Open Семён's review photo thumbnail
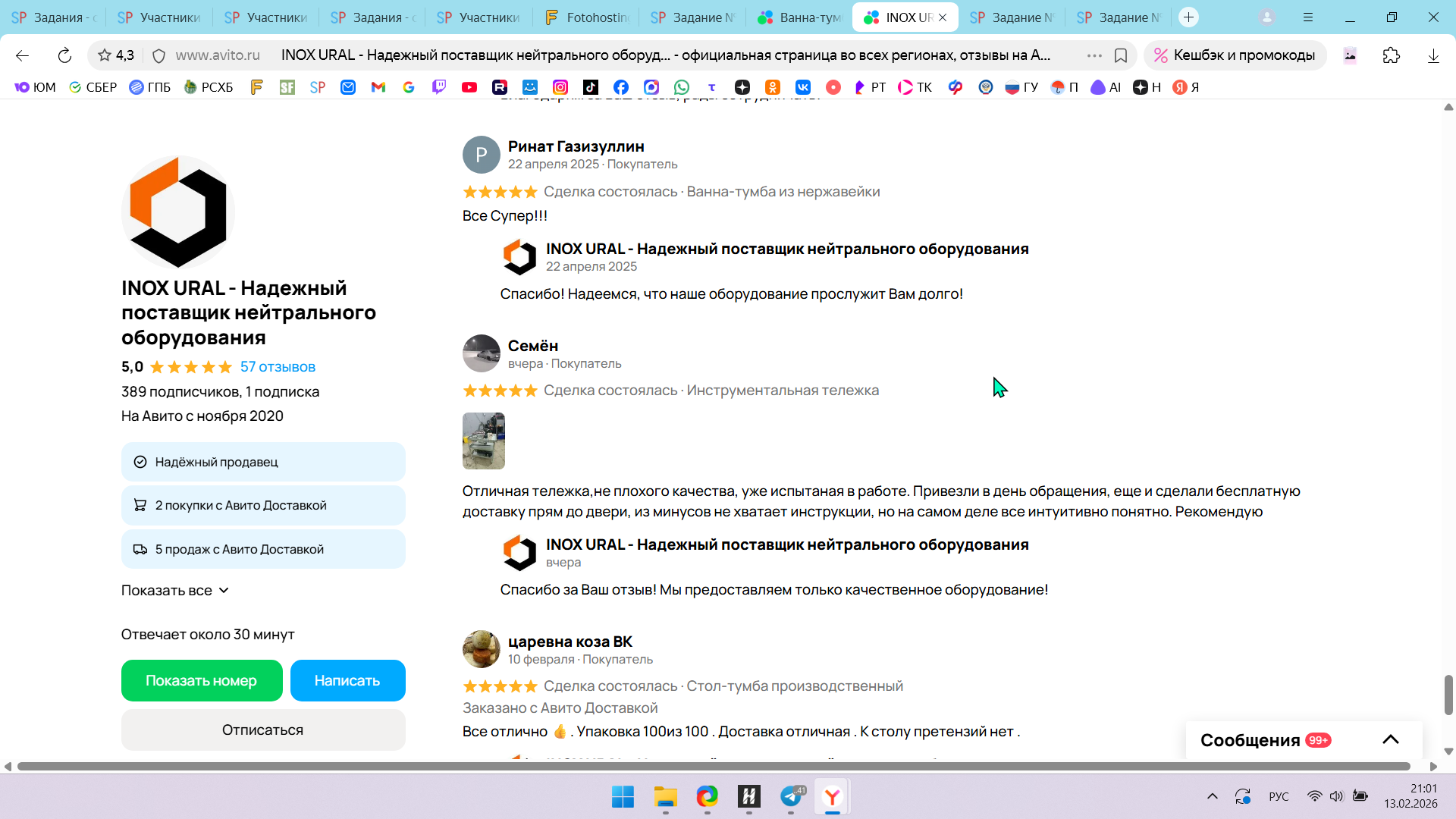 484,441
